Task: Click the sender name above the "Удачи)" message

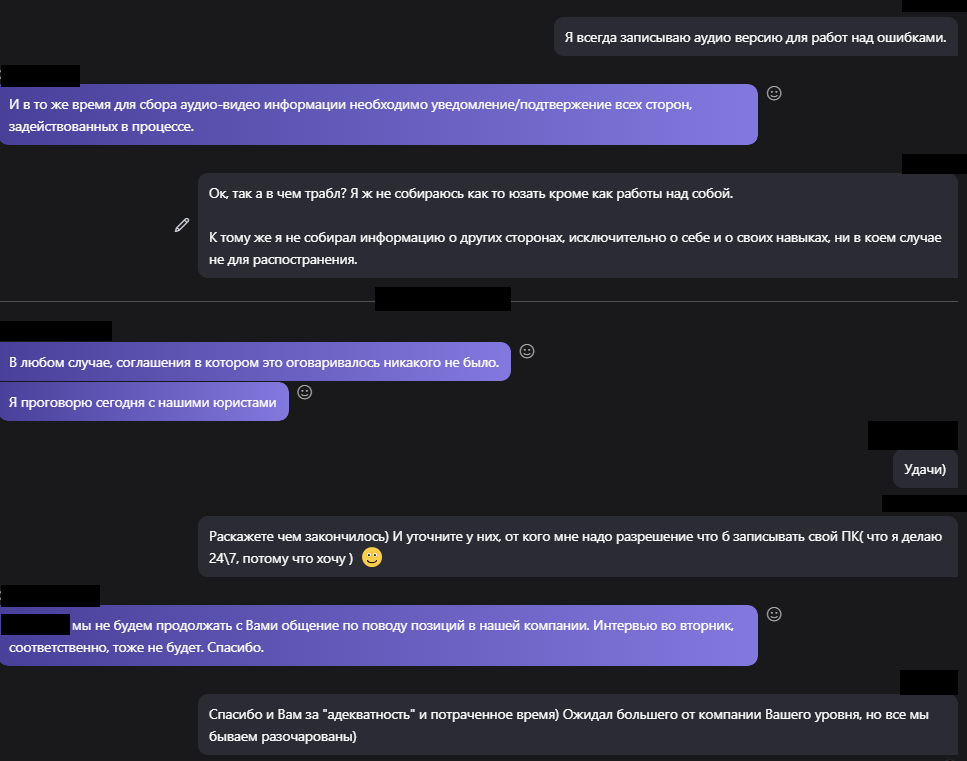Action: [913, 435]
